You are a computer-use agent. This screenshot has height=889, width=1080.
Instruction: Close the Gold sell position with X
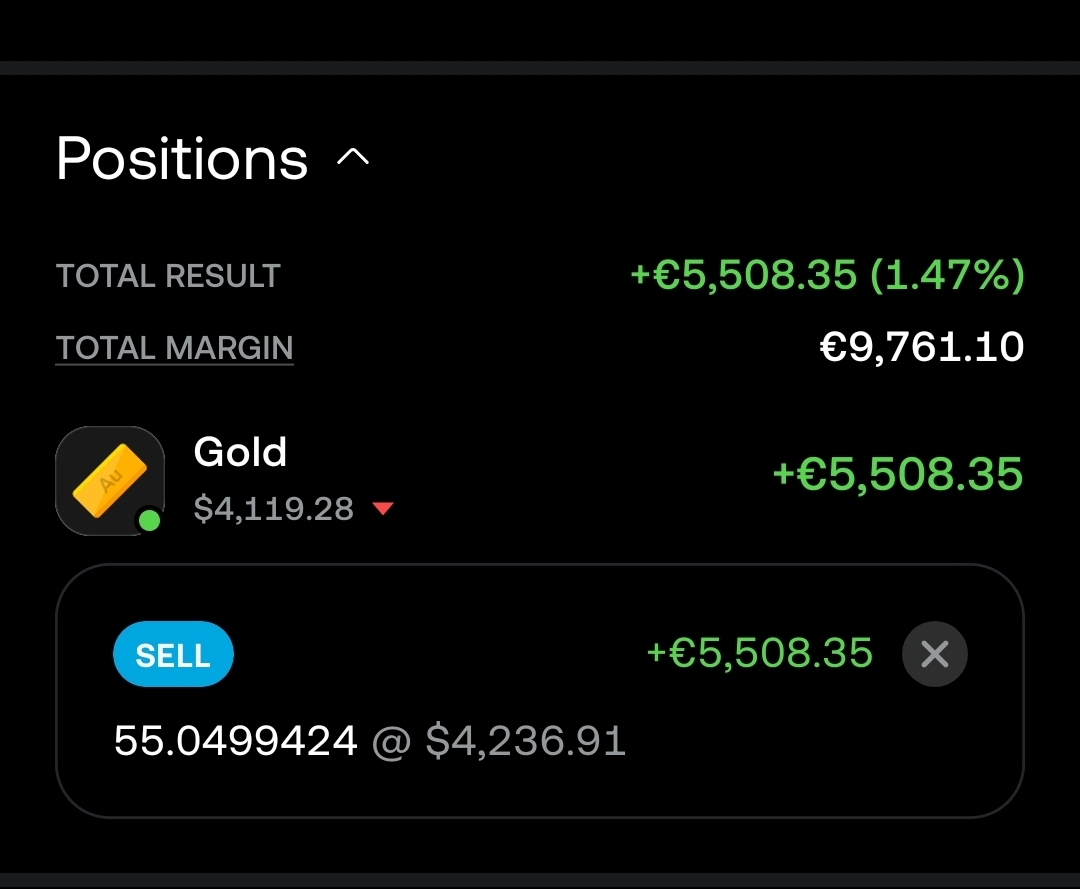(934, 654)
